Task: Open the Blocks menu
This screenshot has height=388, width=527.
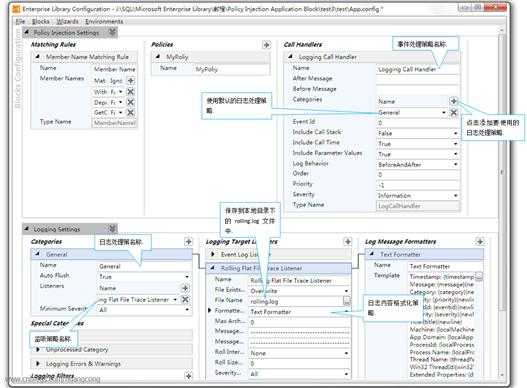Action: [x=41, y=22]
